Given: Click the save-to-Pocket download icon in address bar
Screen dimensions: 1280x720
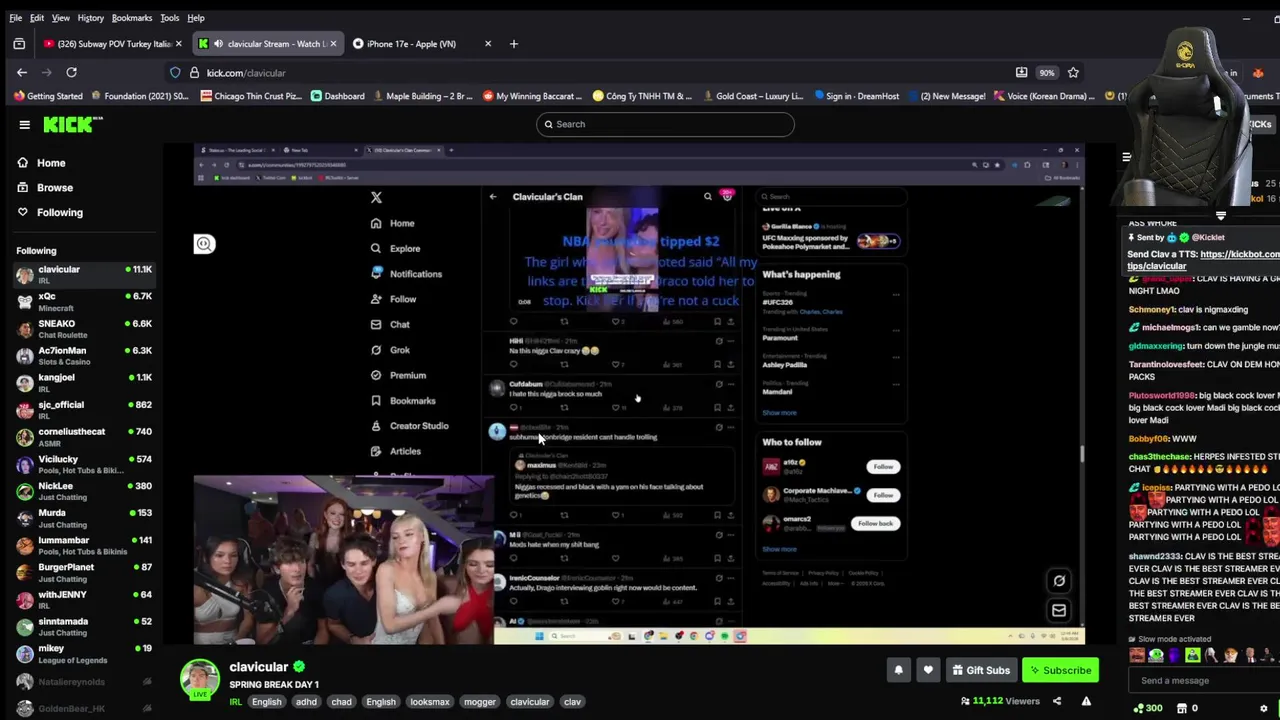Looking at the screenshot, I should pos(1021,72).
